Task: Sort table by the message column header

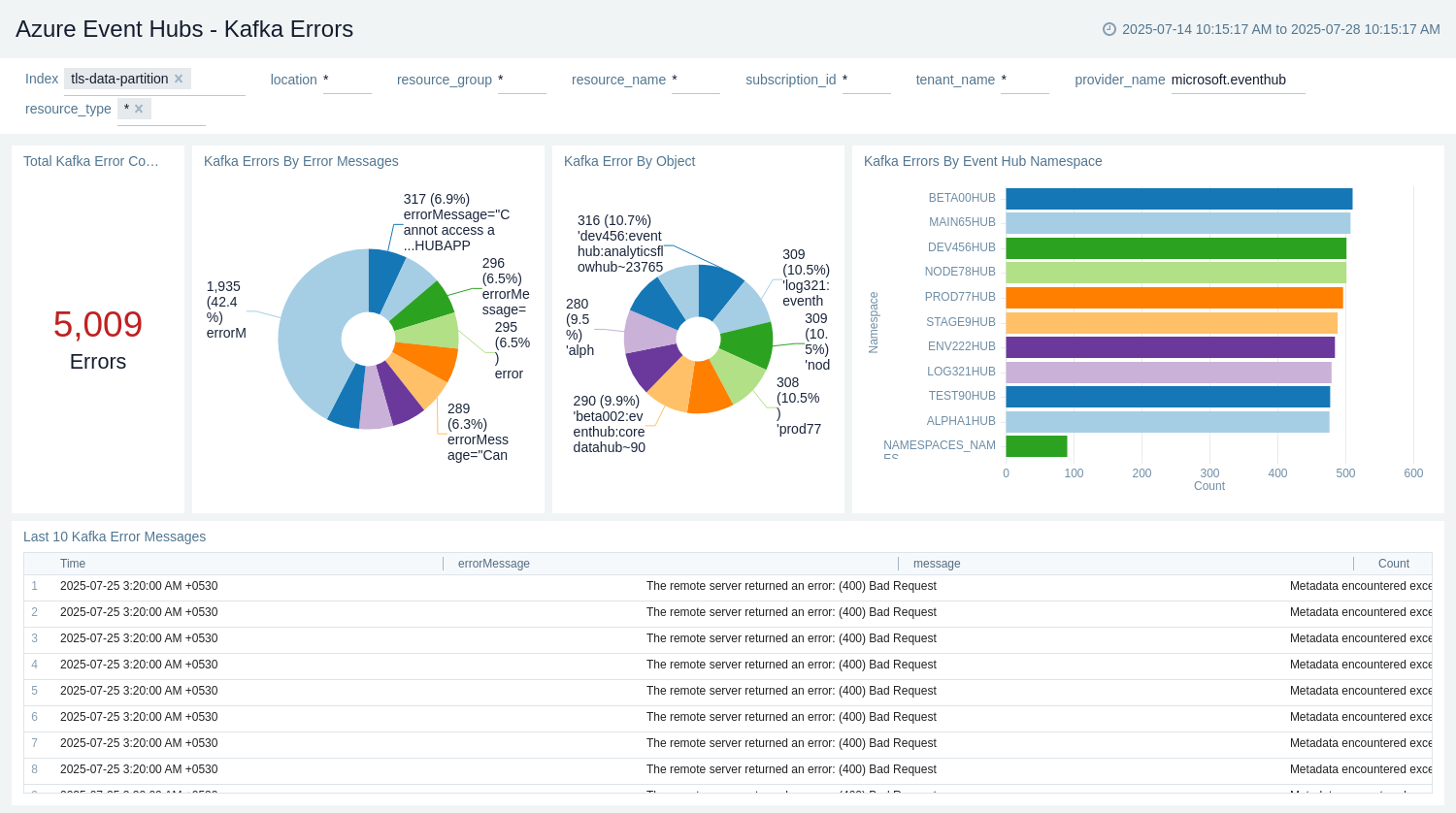Action: (x=937, y=564)
